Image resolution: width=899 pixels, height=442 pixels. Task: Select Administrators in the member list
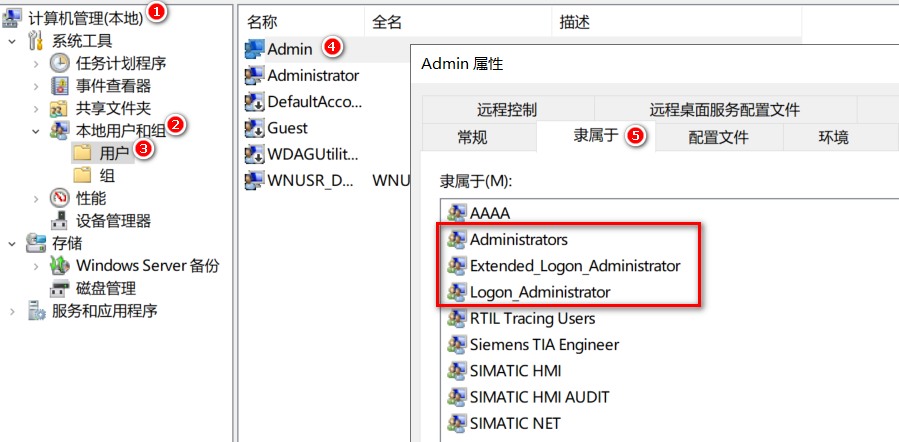pyautogui.click(x=518, y=240)
